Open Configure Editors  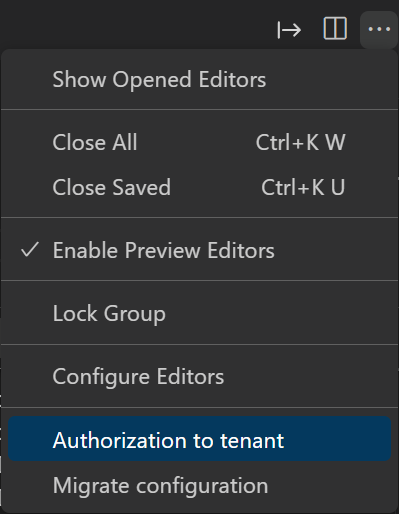tap(200, 376)
